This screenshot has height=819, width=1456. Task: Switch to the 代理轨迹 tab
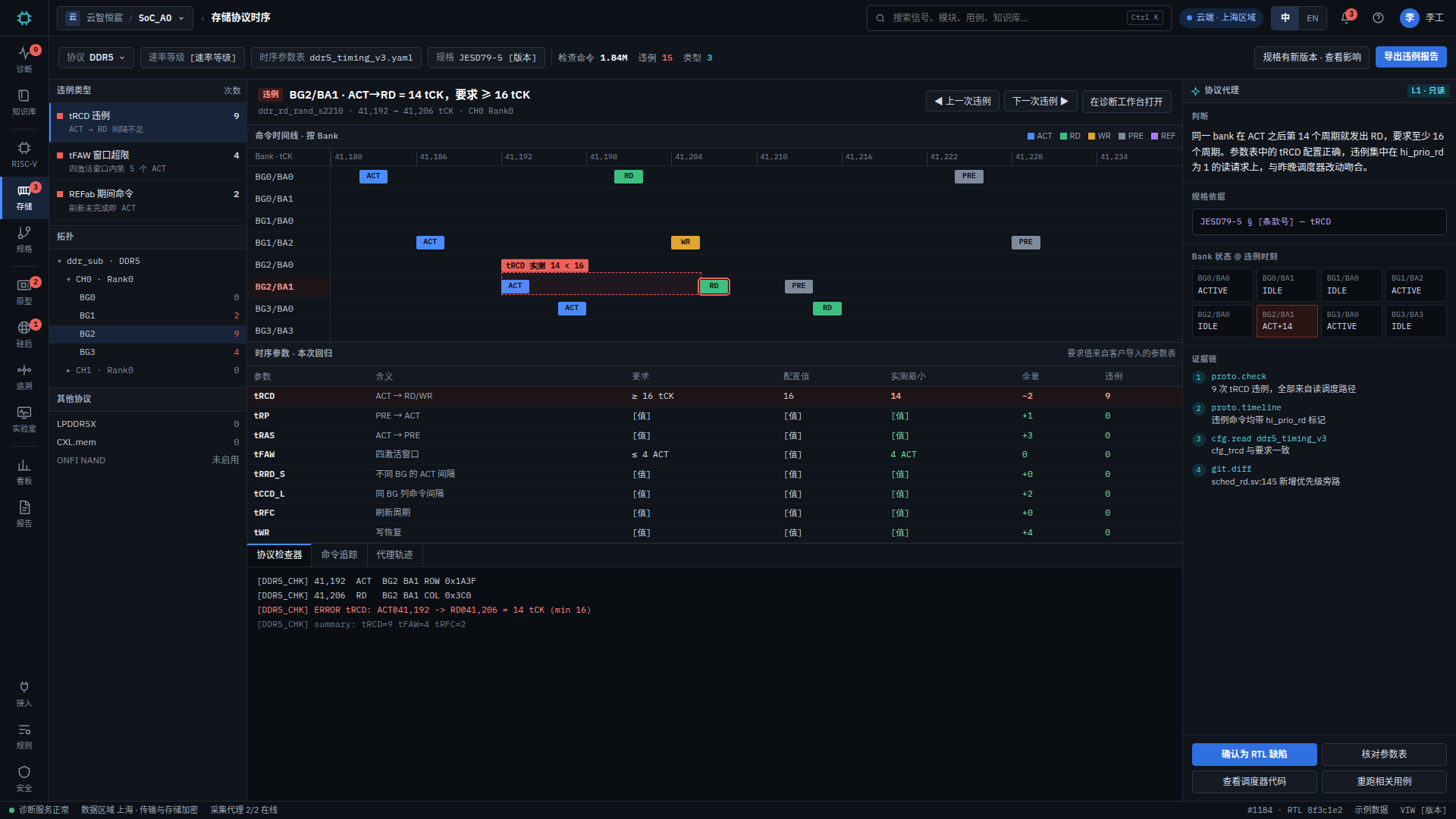point(394,555)
